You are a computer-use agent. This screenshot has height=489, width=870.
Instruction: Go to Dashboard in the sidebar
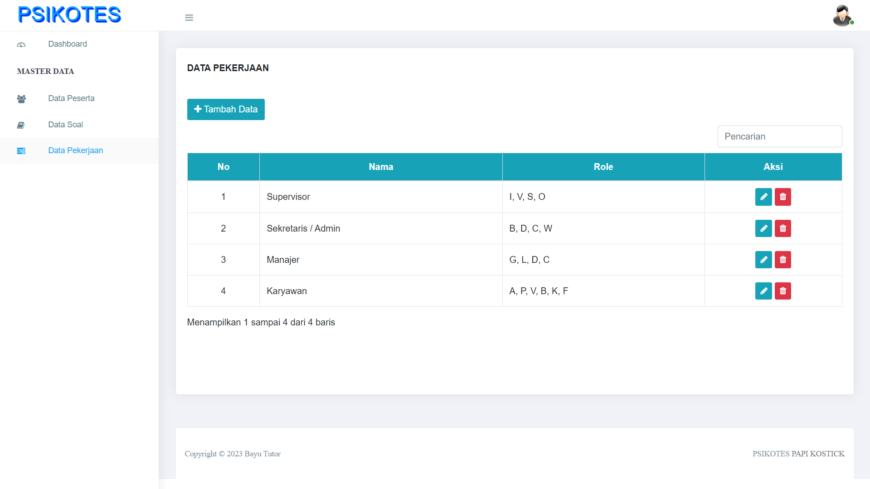(67, 44)
